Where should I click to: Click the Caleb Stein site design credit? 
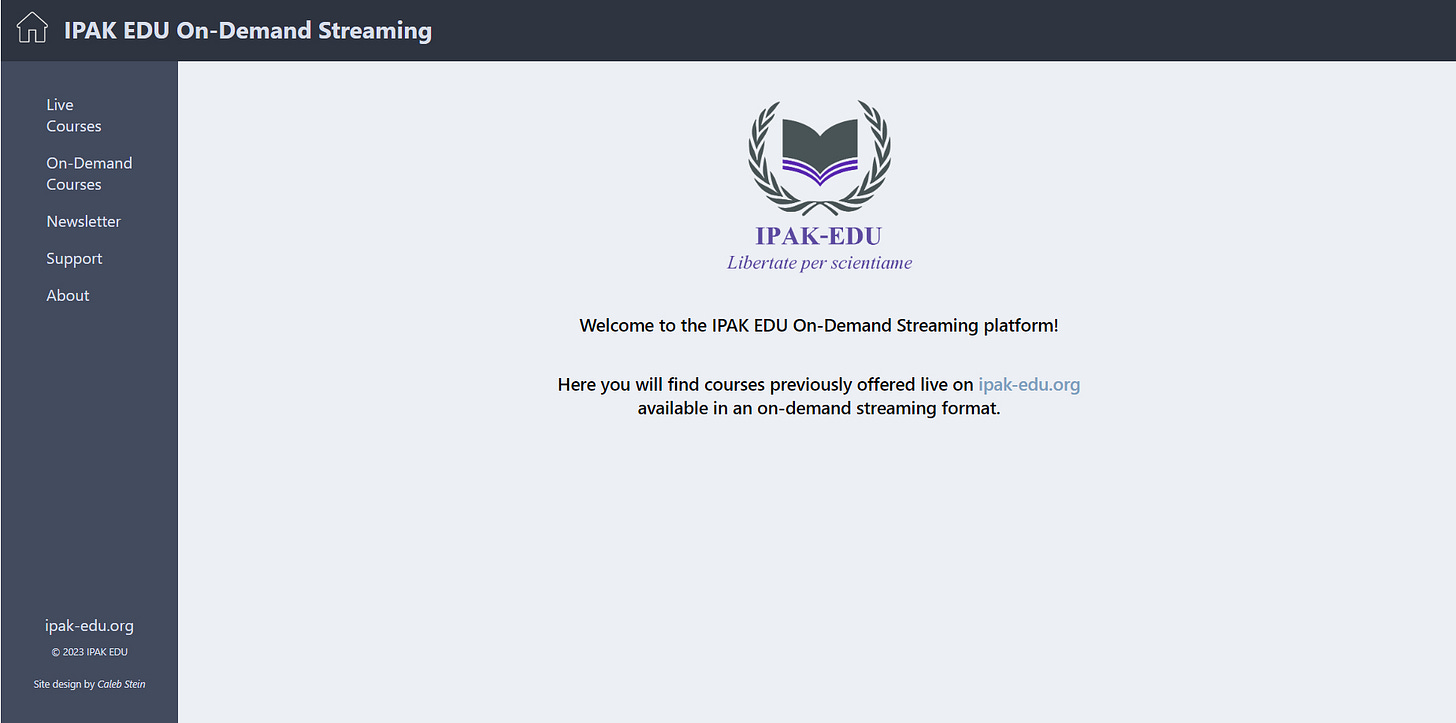pos(121,684)
